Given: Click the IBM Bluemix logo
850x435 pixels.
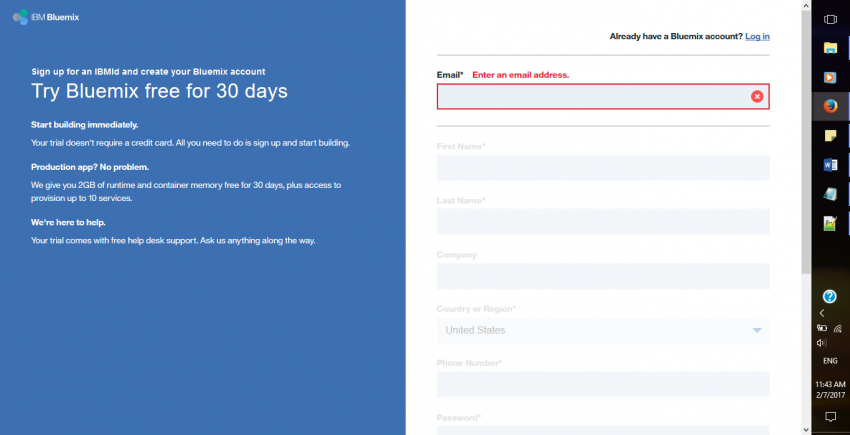Looking at the screenshot, I should (46, 18).
